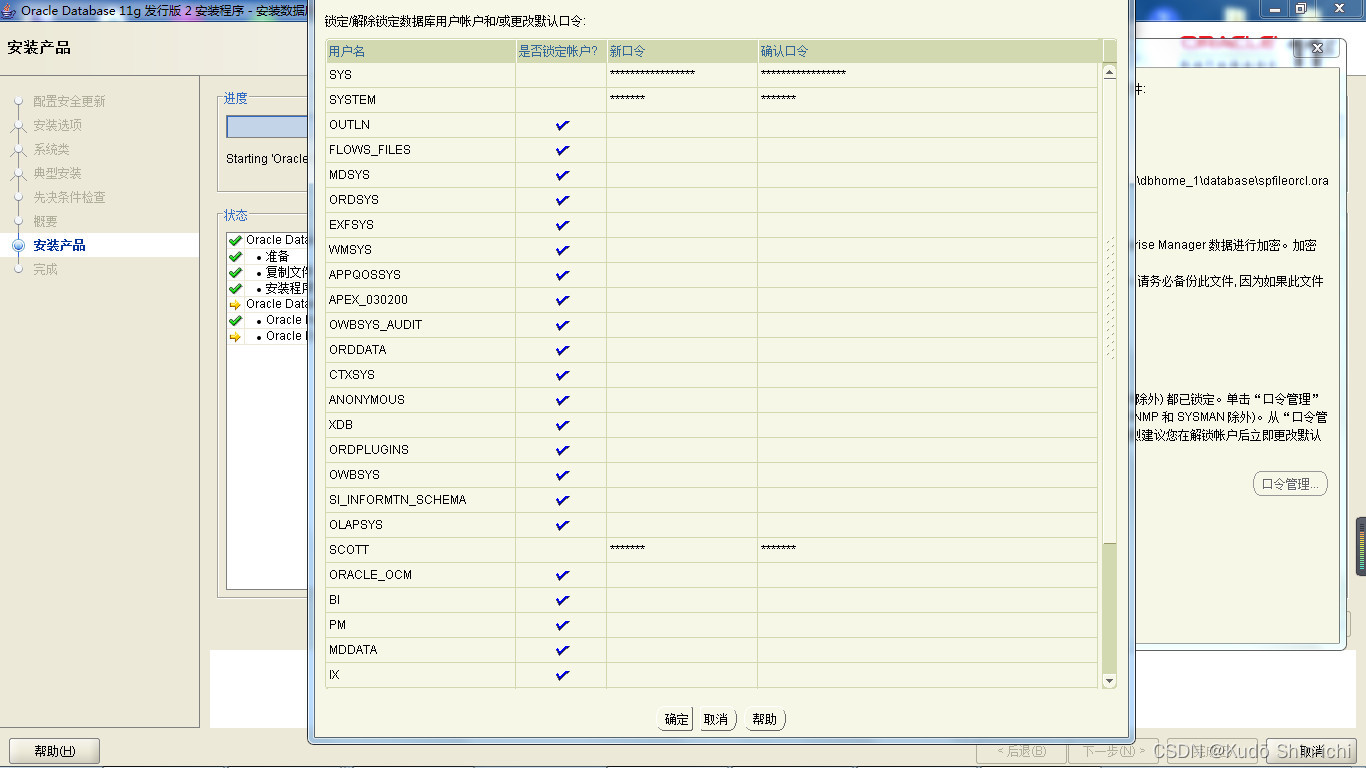Viewport: 1366px width, 768px height.
Task: Click the 确认口令 column header
Action: (929, 51)
